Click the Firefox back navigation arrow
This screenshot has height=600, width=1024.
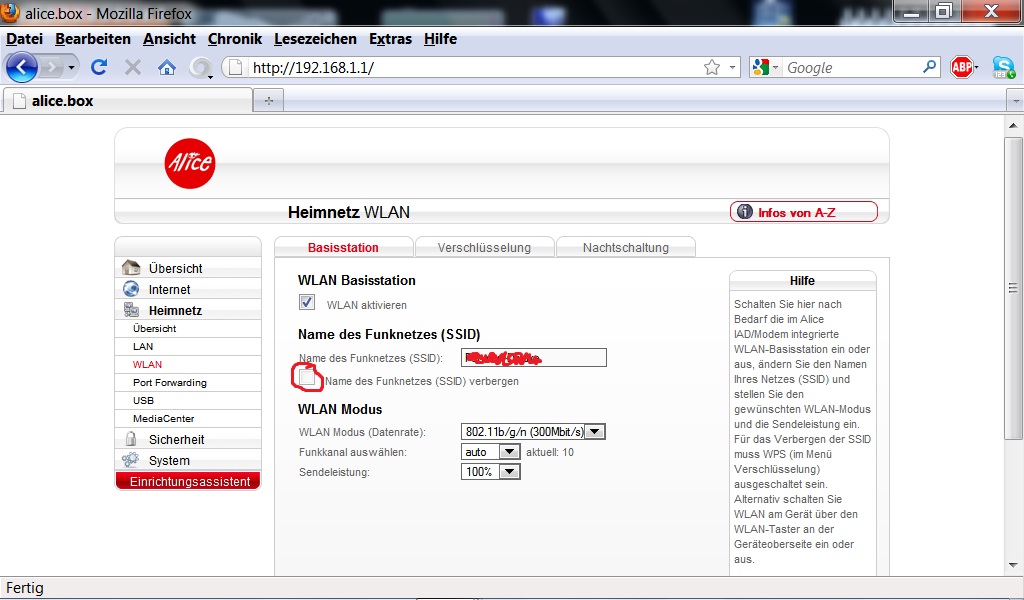tap(22, 67)
